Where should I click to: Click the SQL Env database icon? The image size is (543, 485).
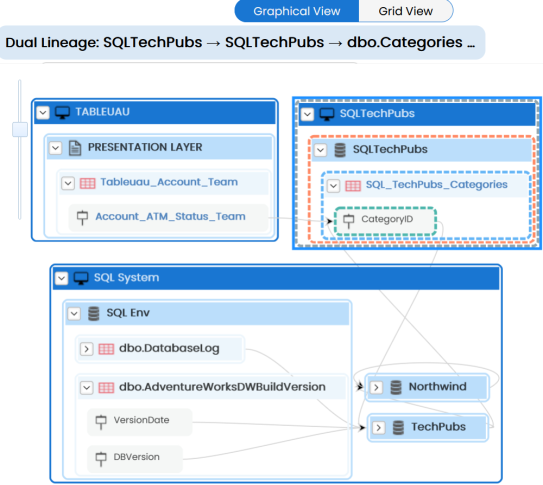coord(94,314)
